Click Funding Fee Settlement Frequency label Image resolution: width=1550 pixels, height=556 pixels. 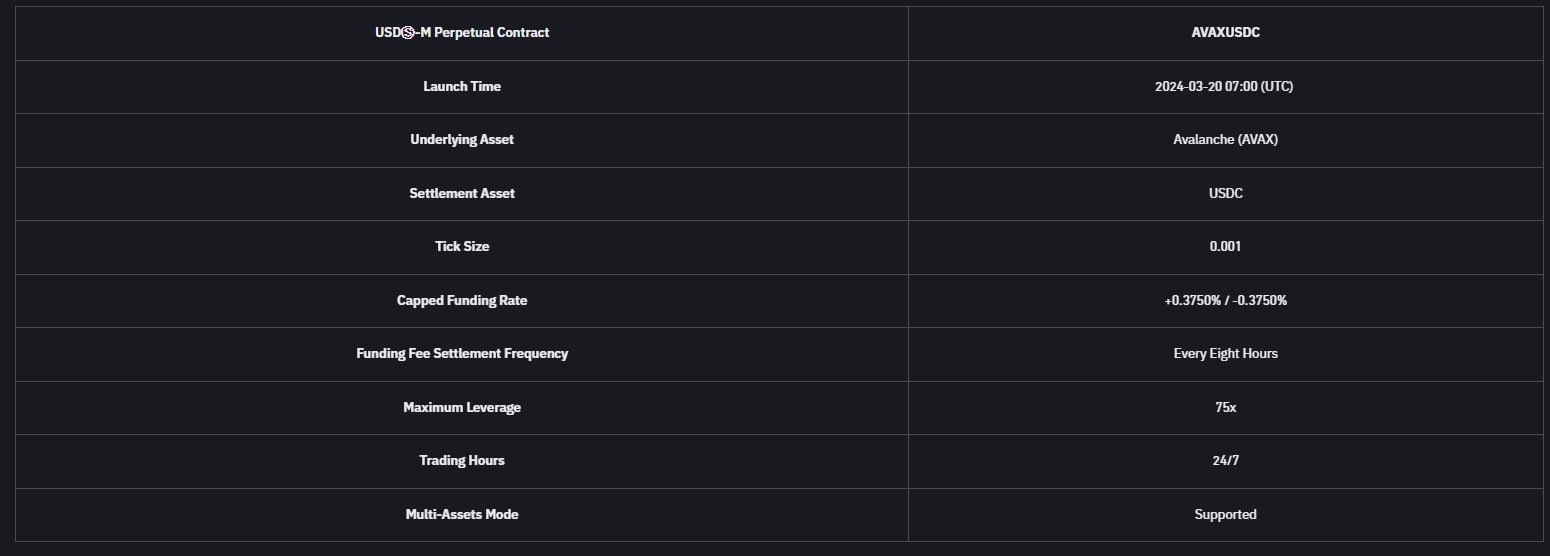(x=462, y=354)
